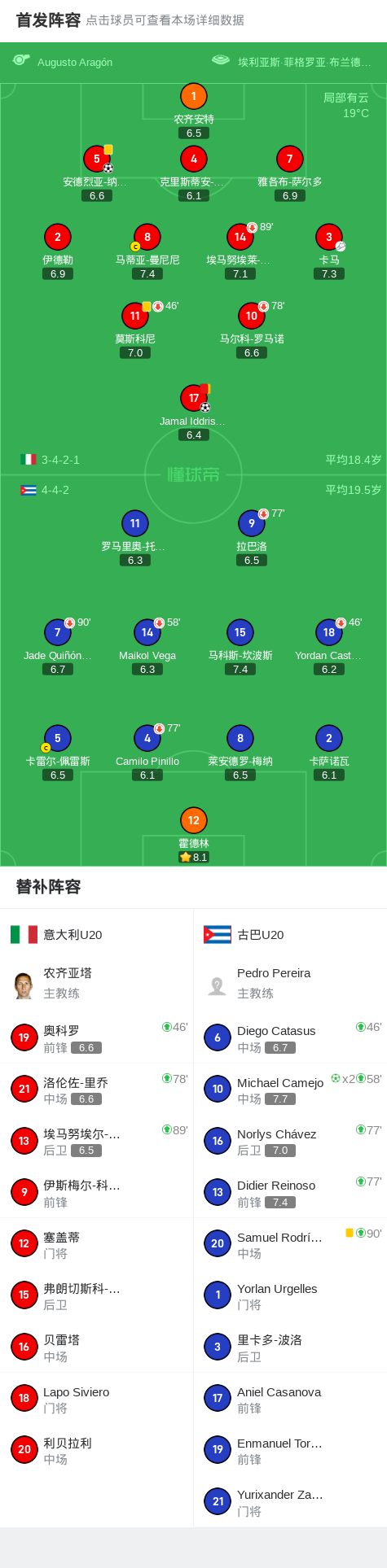The width and height of the screenshot is (387, 1568).
Task: Select substitute Samuel Rodríguez number 20
Action: coord(290,1243)
